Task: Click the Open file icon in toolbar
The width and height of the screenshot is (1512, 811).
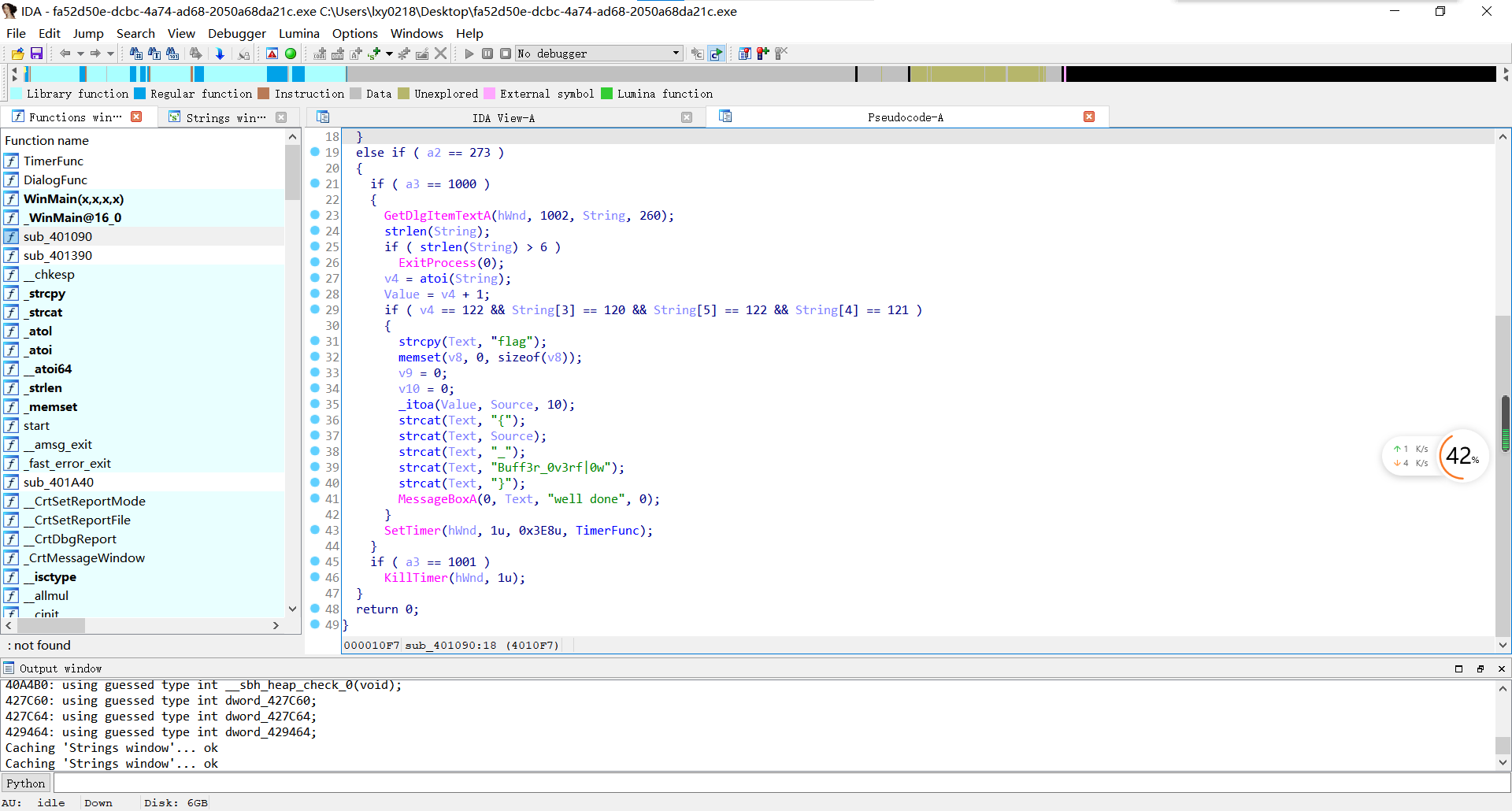Action: click(17, 54)
